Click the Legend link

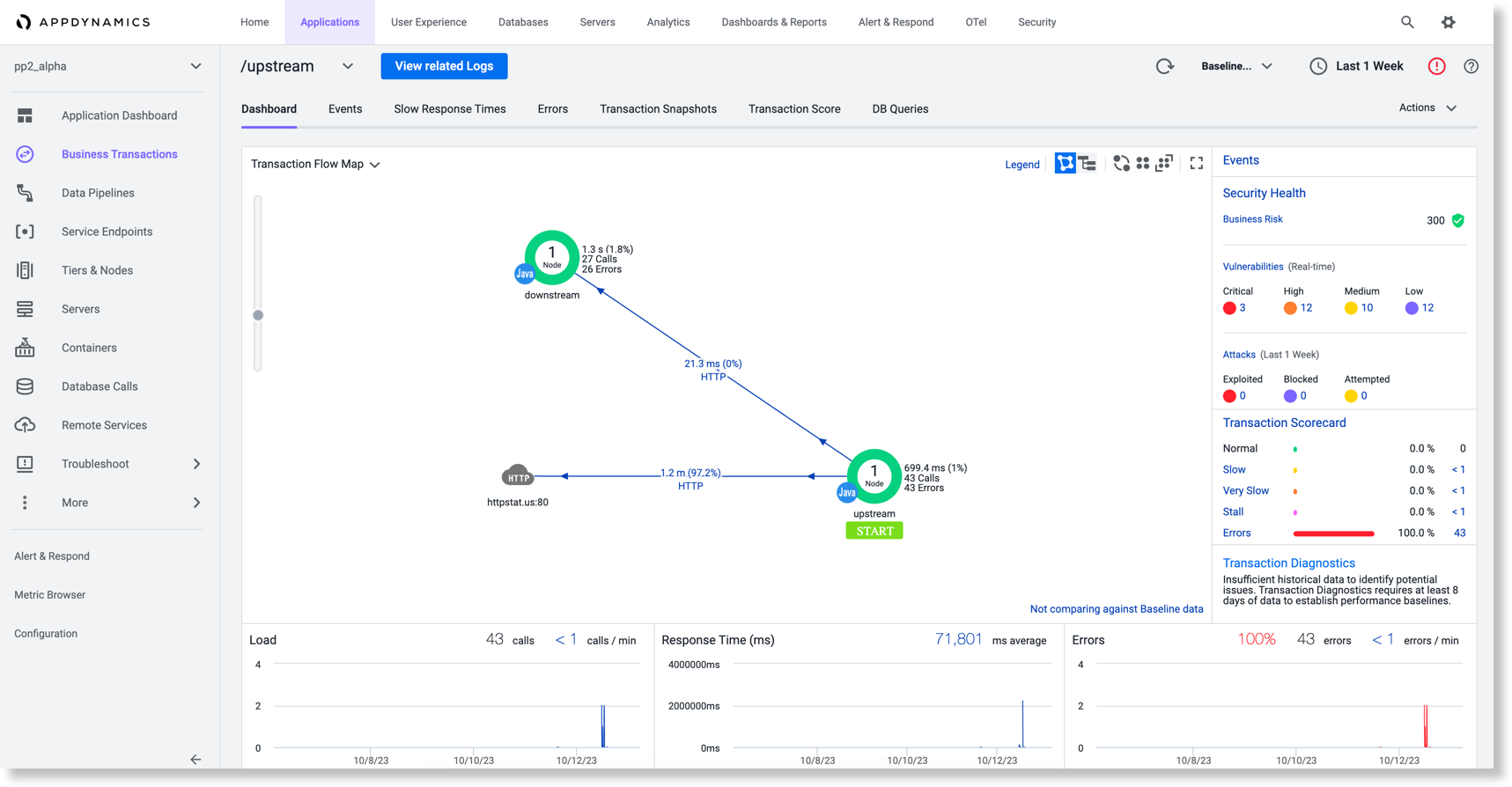[1022, 165]
